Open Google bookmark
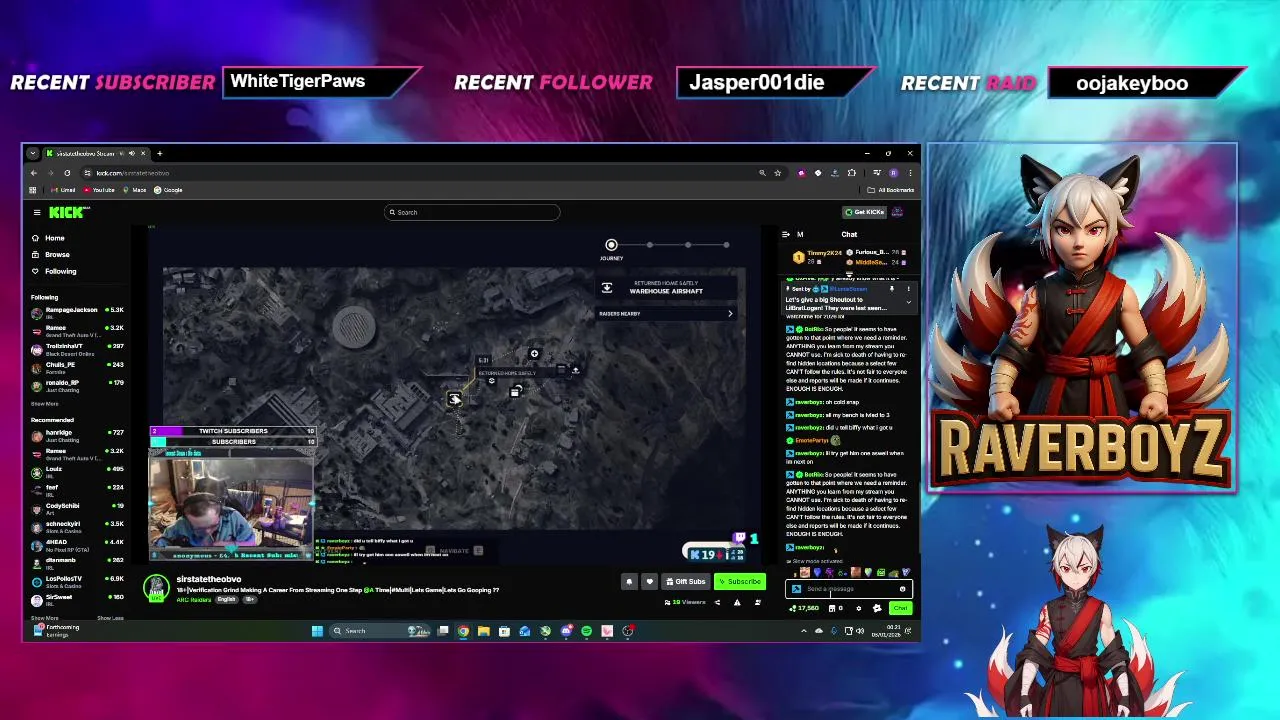The height and width of the screenshot is (720, 1280). [168, 190]
